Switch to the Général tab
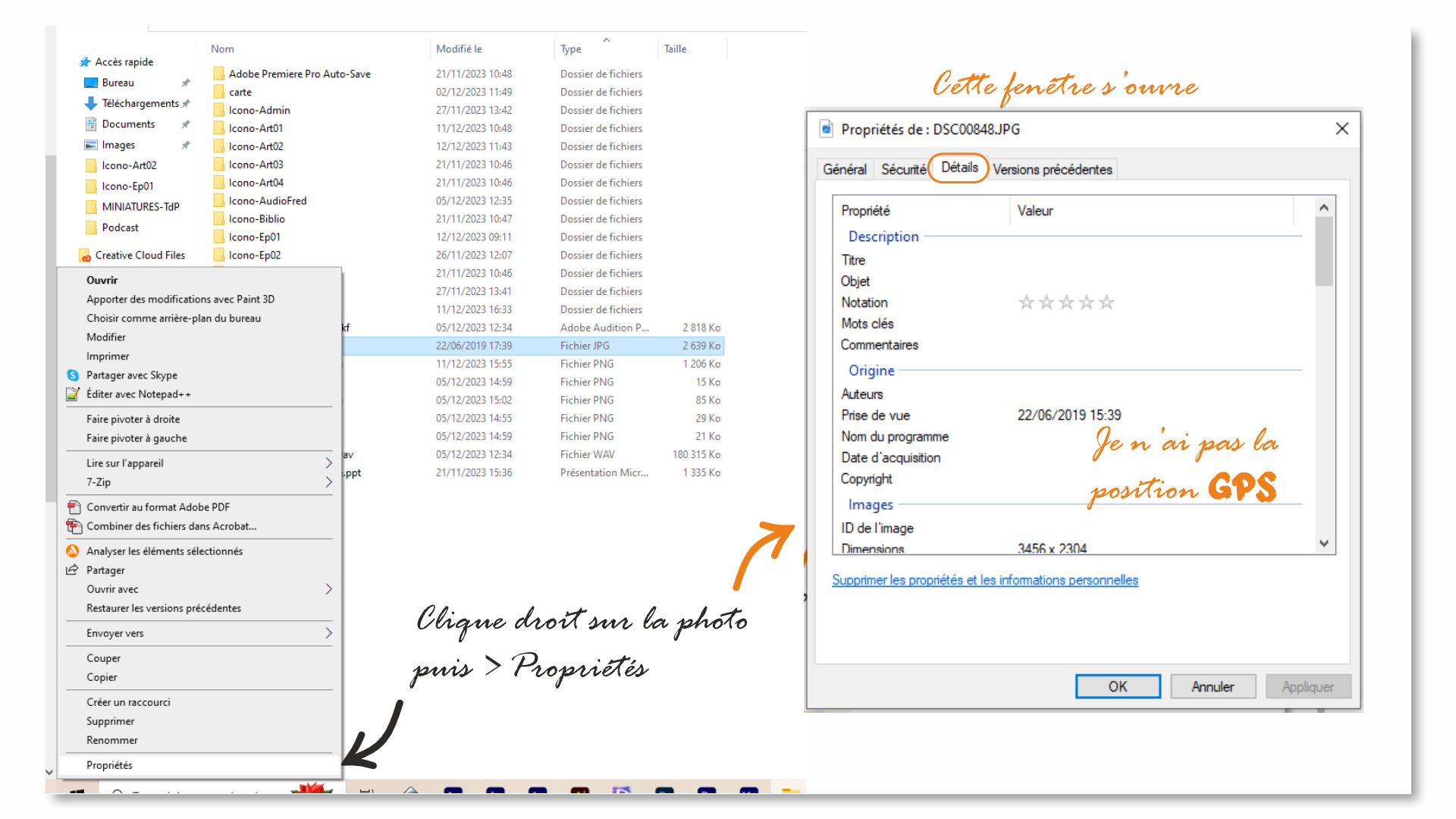Screen dimensions: 1456x819 pos(845,169)
